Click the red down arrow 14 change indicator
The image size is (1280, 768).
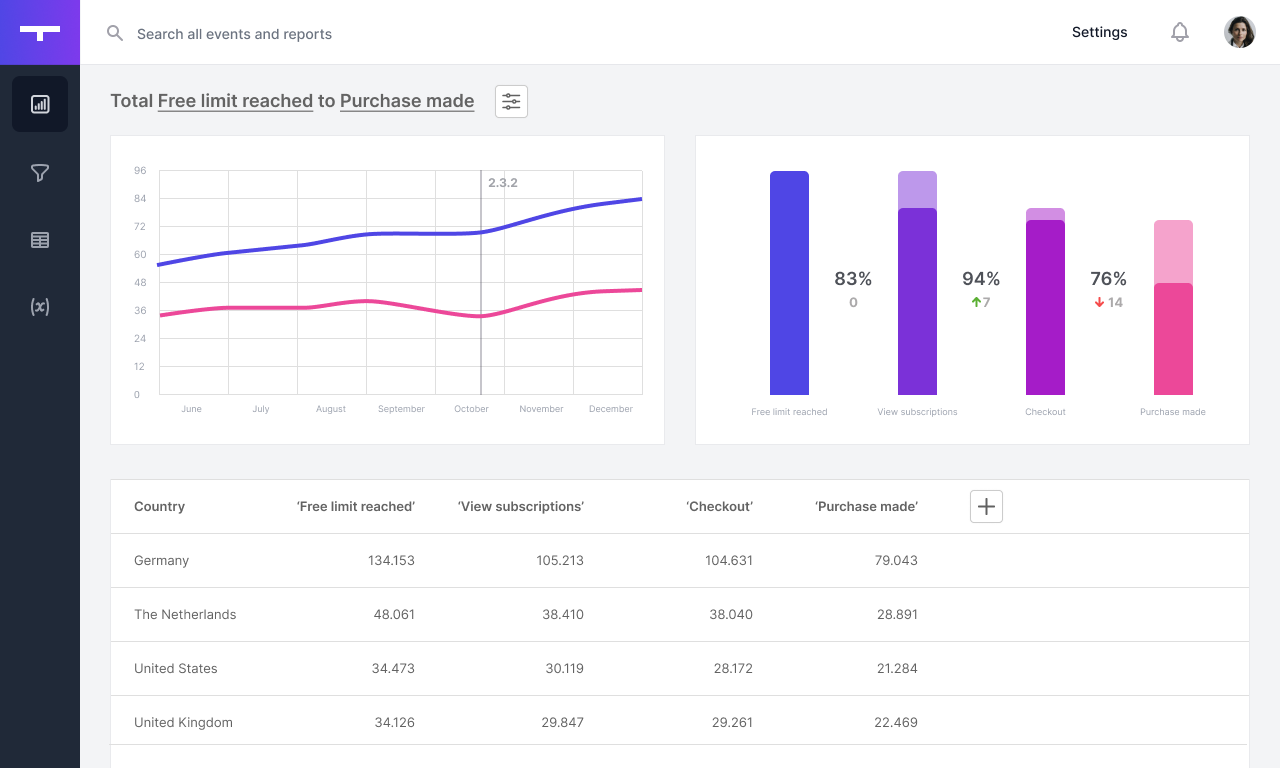1108,302
